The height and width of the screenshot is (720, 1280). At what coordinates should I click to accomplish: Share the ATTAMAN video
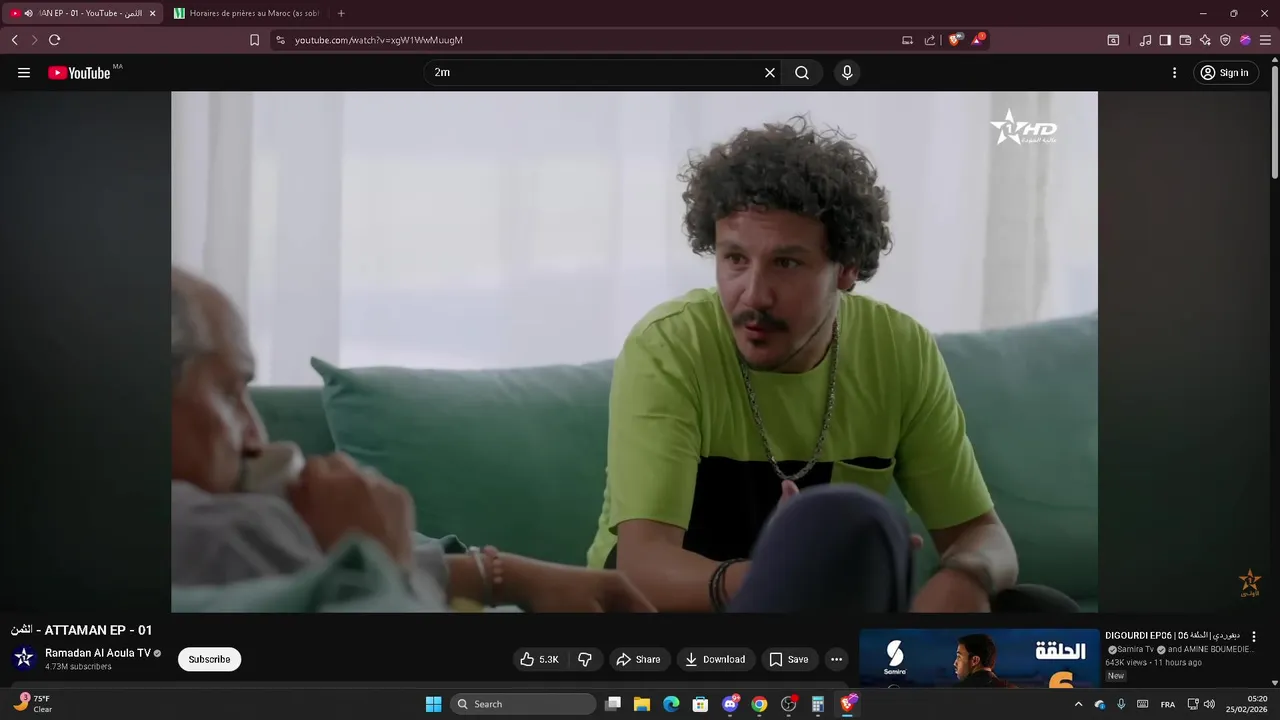(x=639, y=659)
